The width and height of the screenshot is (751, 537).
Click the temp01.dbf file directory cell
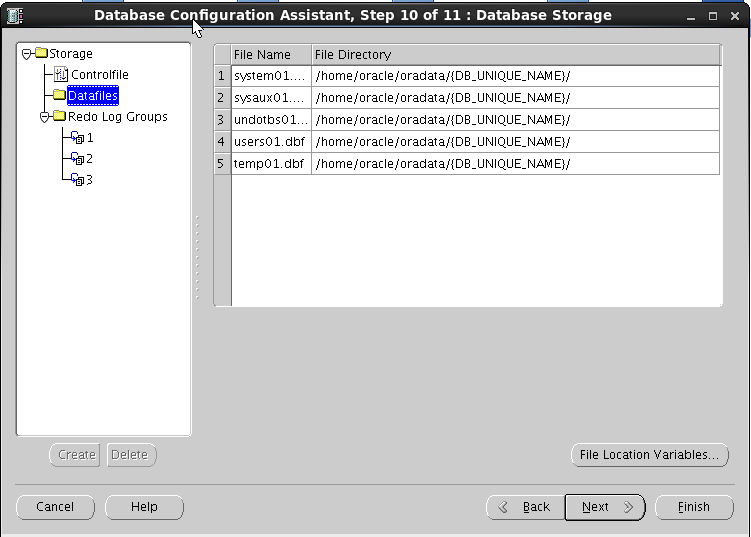(516, 164)
